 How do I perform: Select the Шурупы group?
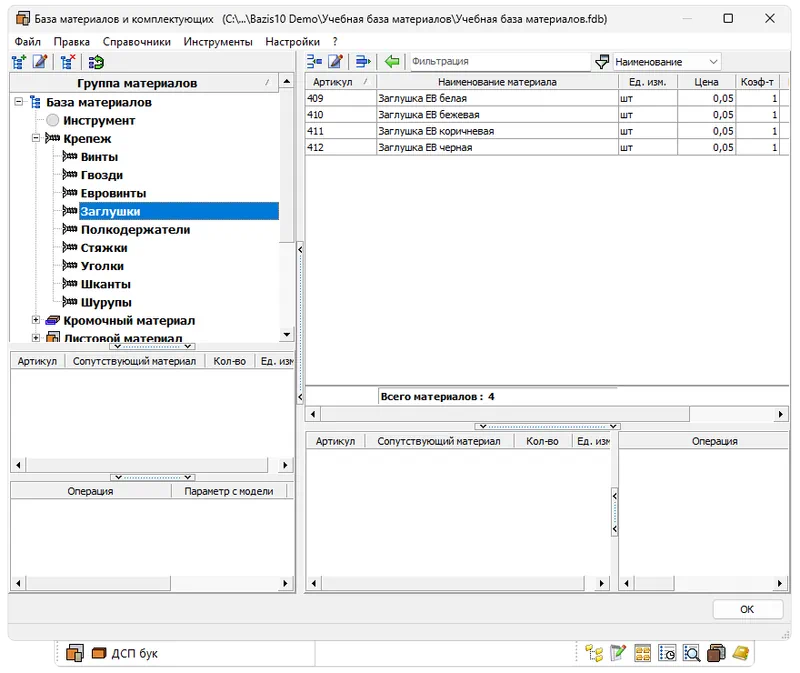point(106,303)
